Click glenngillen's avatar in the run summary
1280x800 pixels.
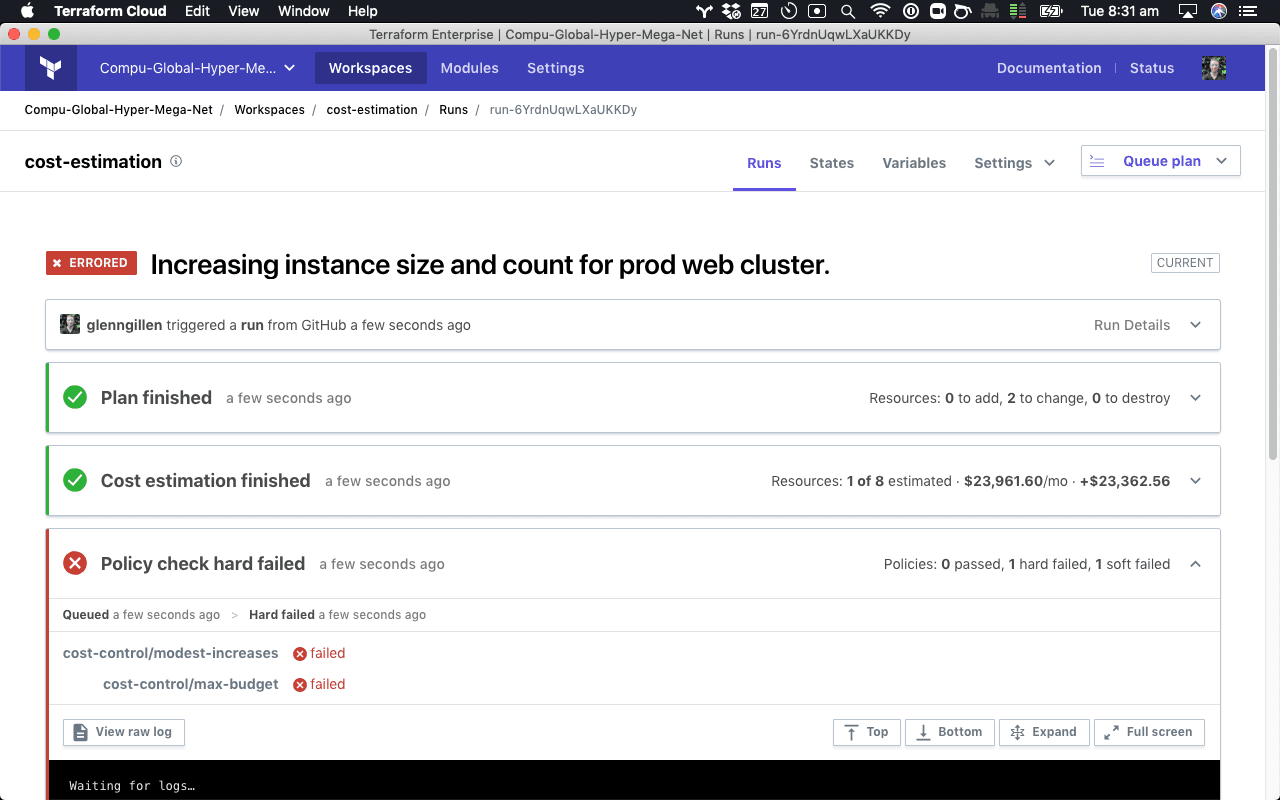coord(70,324)
